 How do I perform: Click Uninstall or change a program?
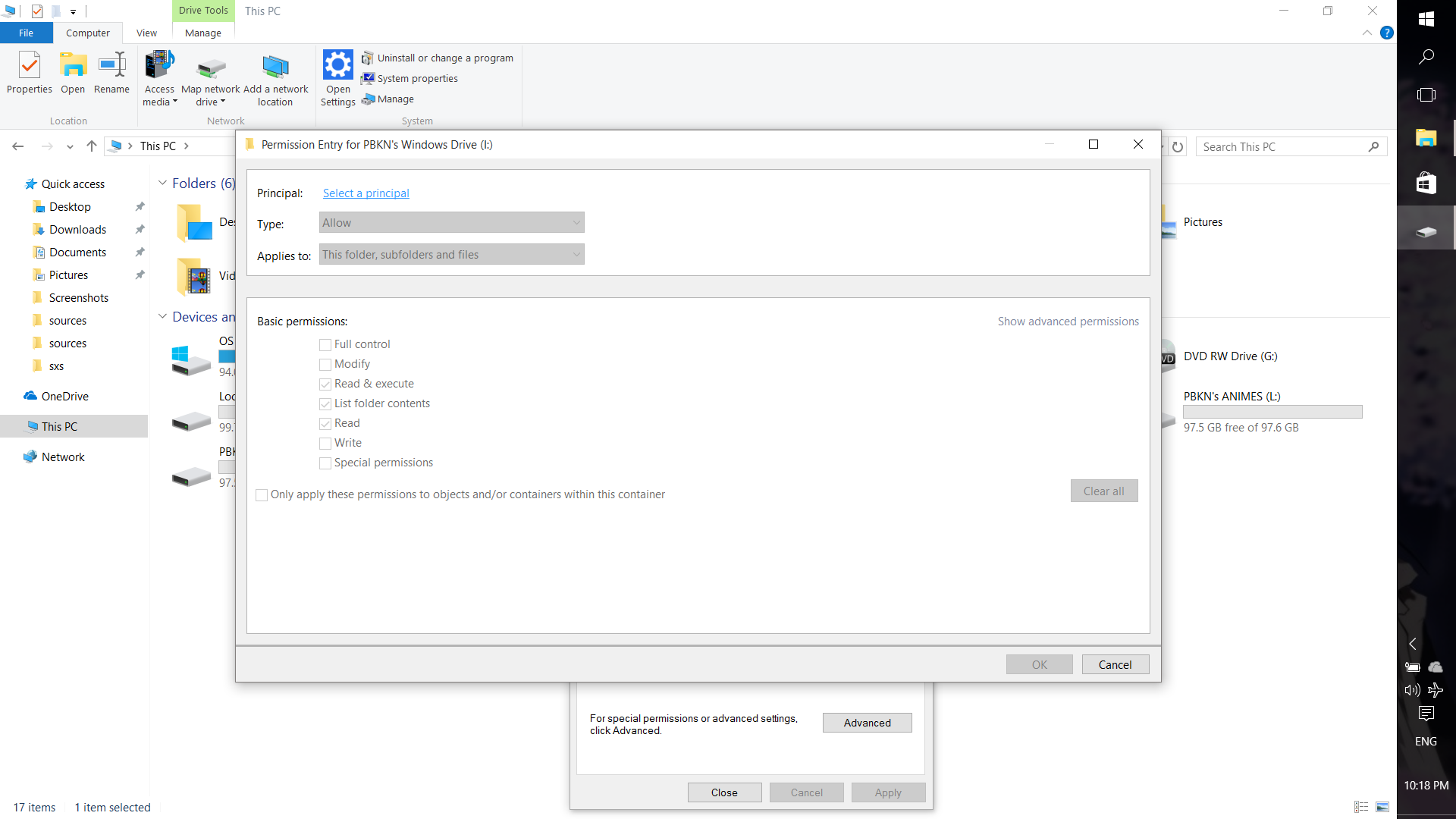click(x=444, y=58)
